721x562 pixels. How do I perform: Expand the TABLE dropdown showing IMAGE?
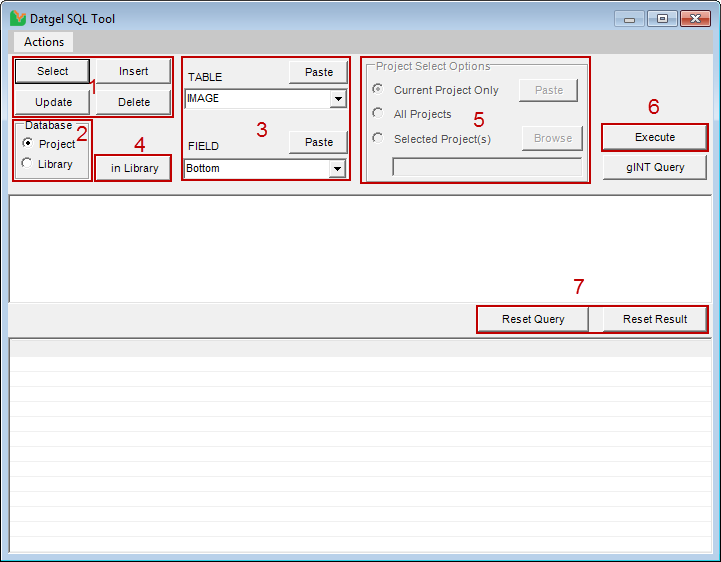[337, 99]
